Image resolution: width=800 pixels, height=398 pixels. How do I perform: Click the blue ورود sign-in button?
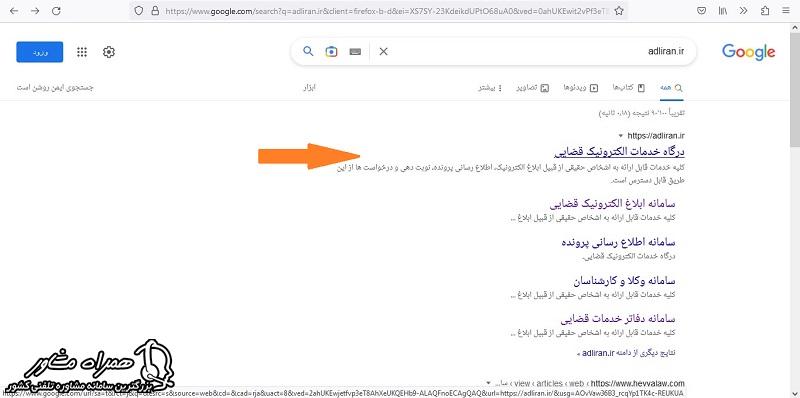[40, 52]
